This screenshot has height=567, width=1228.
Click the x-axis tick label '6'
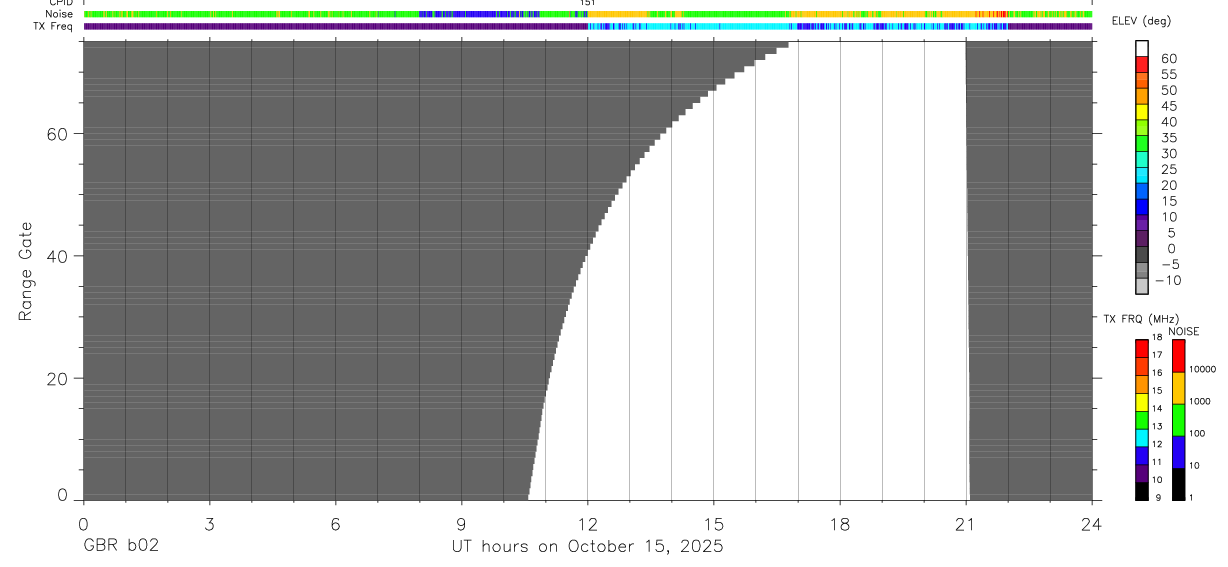tap(335, 523)
